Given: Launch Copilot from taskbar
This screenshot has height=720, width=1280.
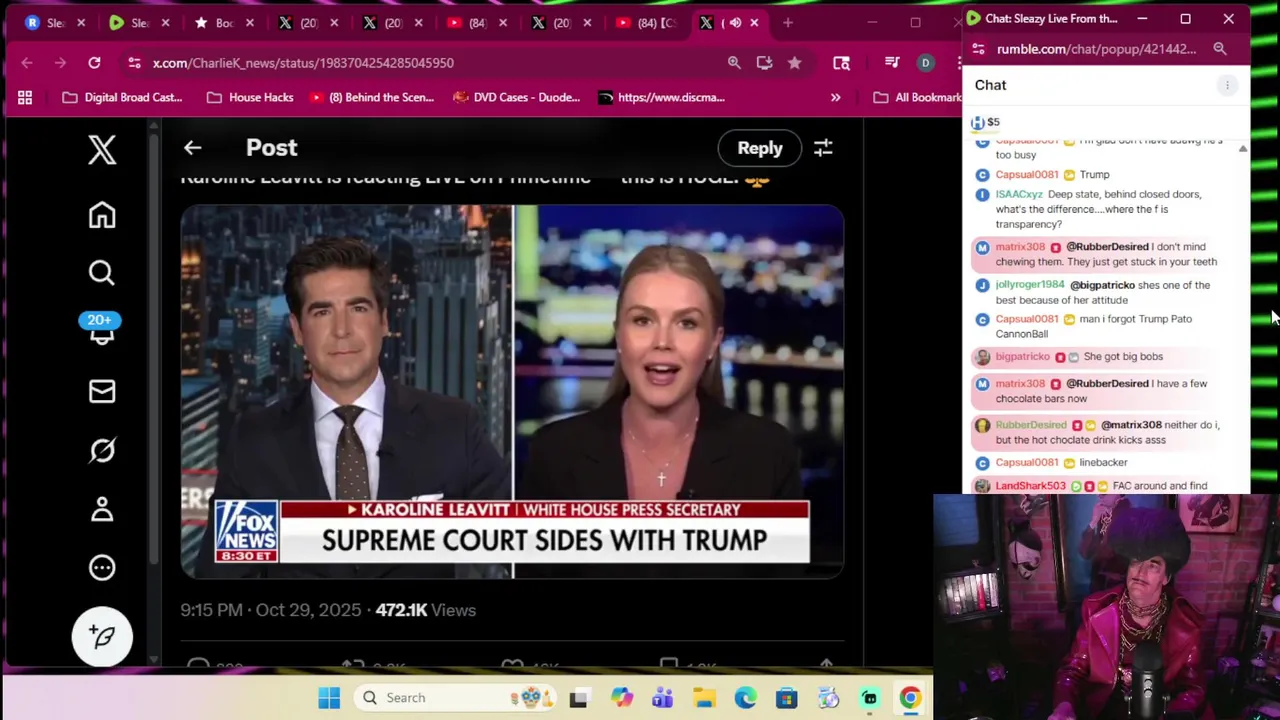Looking at the screenshot, I should point(622,698).
